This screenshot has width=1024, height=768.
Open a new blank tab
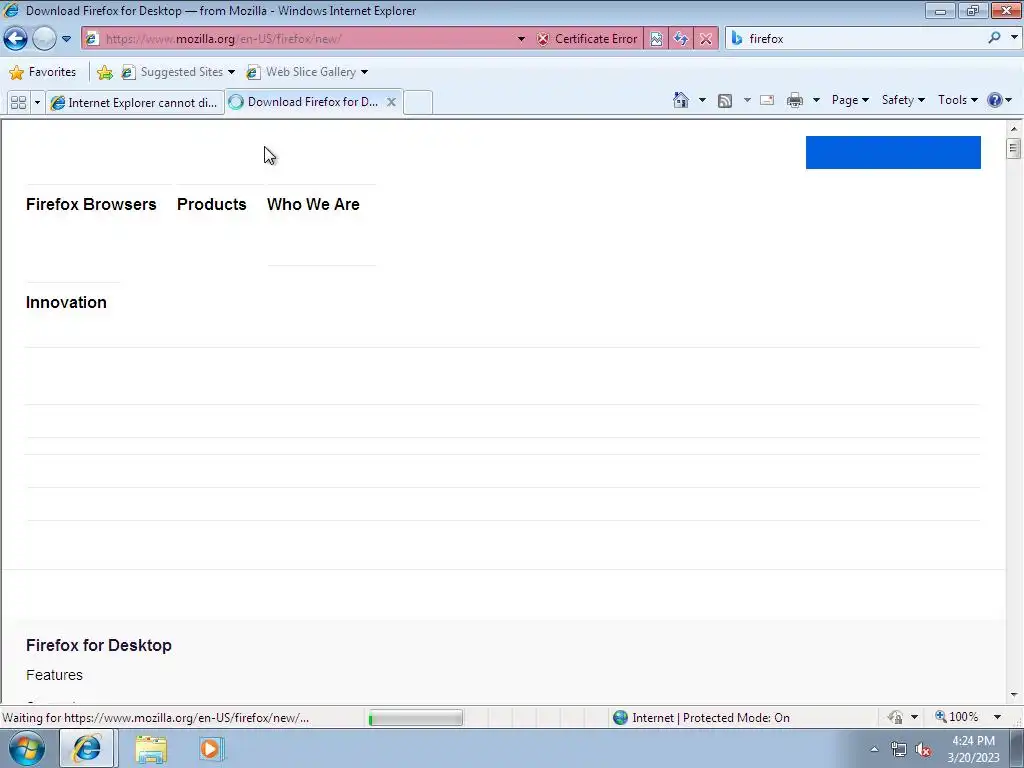coord(418,103)
